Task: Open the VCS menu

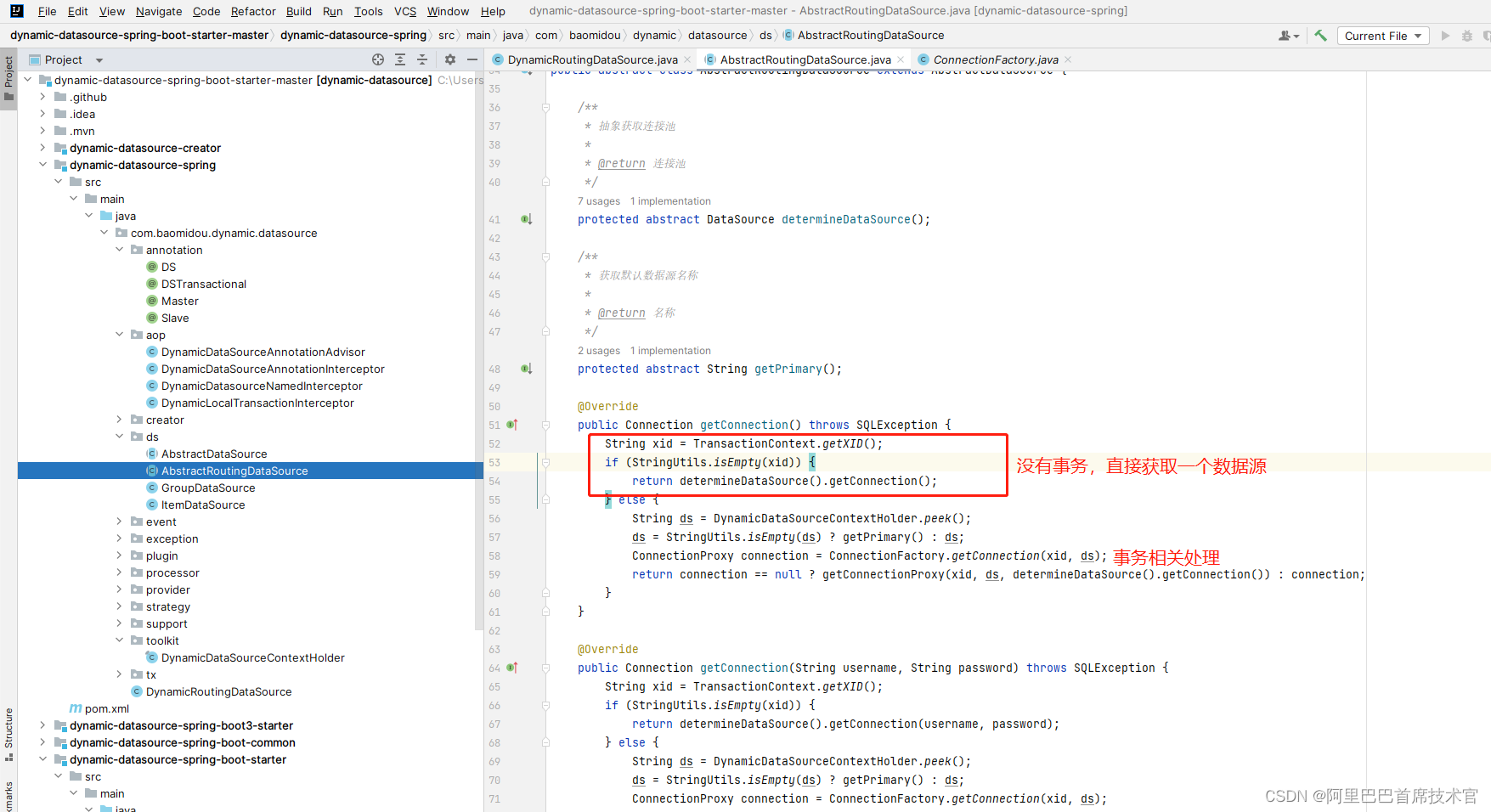Action: click(x=405, y=11)
